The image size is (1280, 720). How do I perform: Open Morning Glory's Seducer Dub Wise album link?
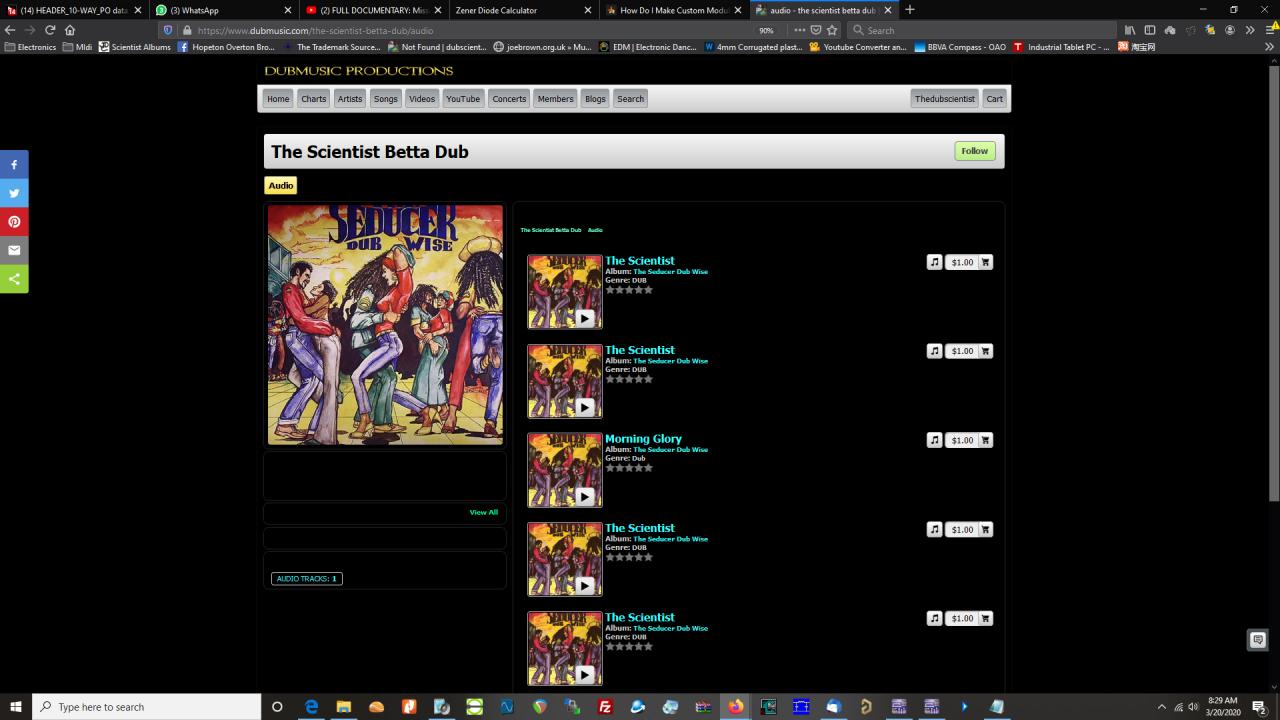(670, 450)
